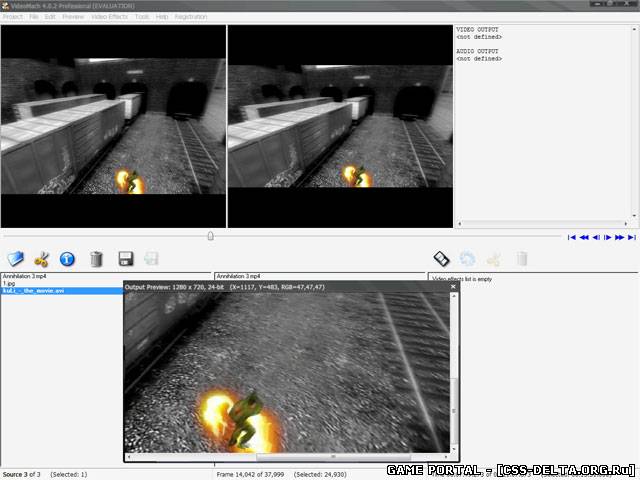Close the Output Preview window
This screenshot has height=480, width=640.
pyautogui.click(x=453, y=287)
